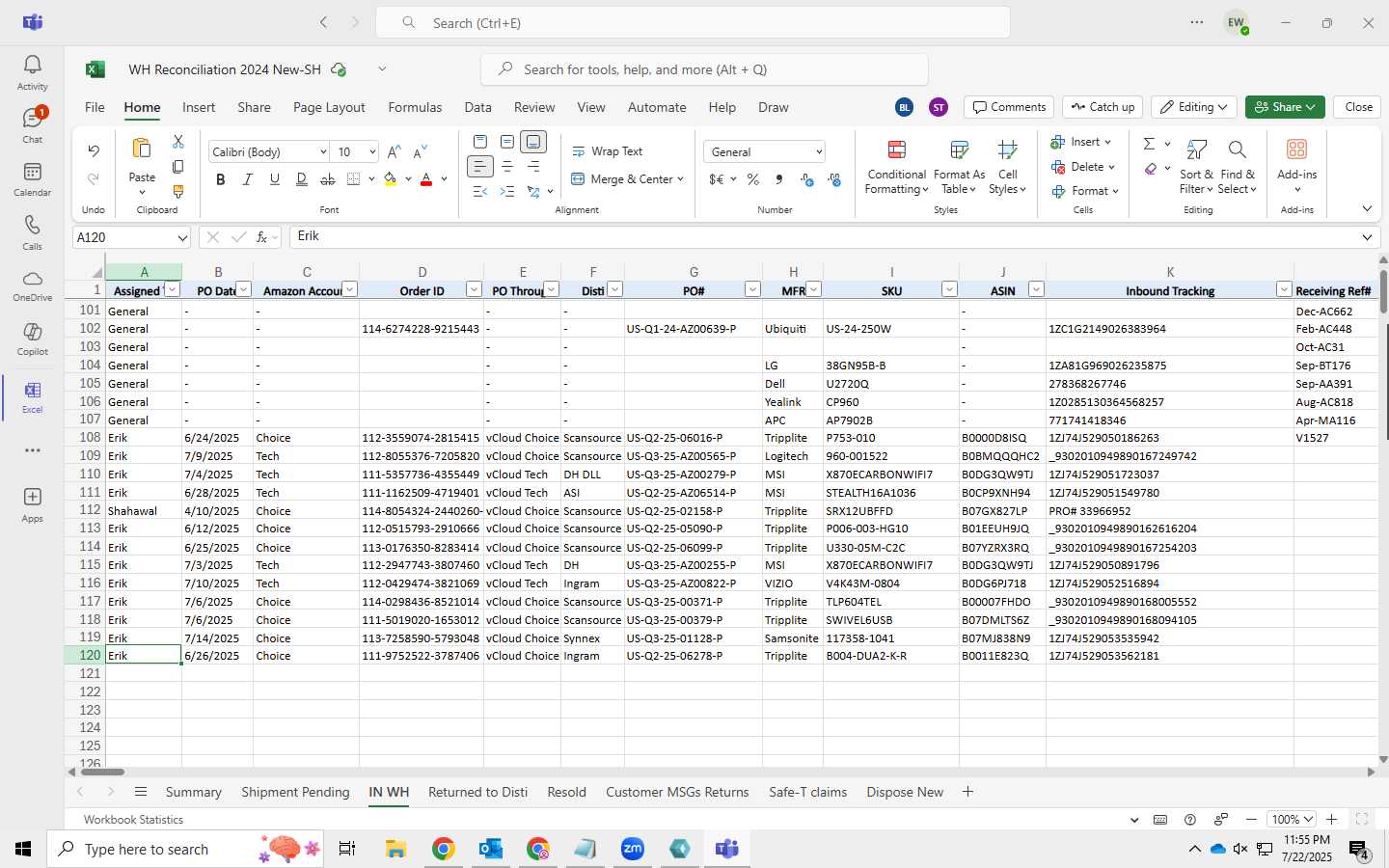Image resolution: width=1389 pixels, height=868 pixels.
Task: Click Close button beside Share
Action: [1358, 107]
